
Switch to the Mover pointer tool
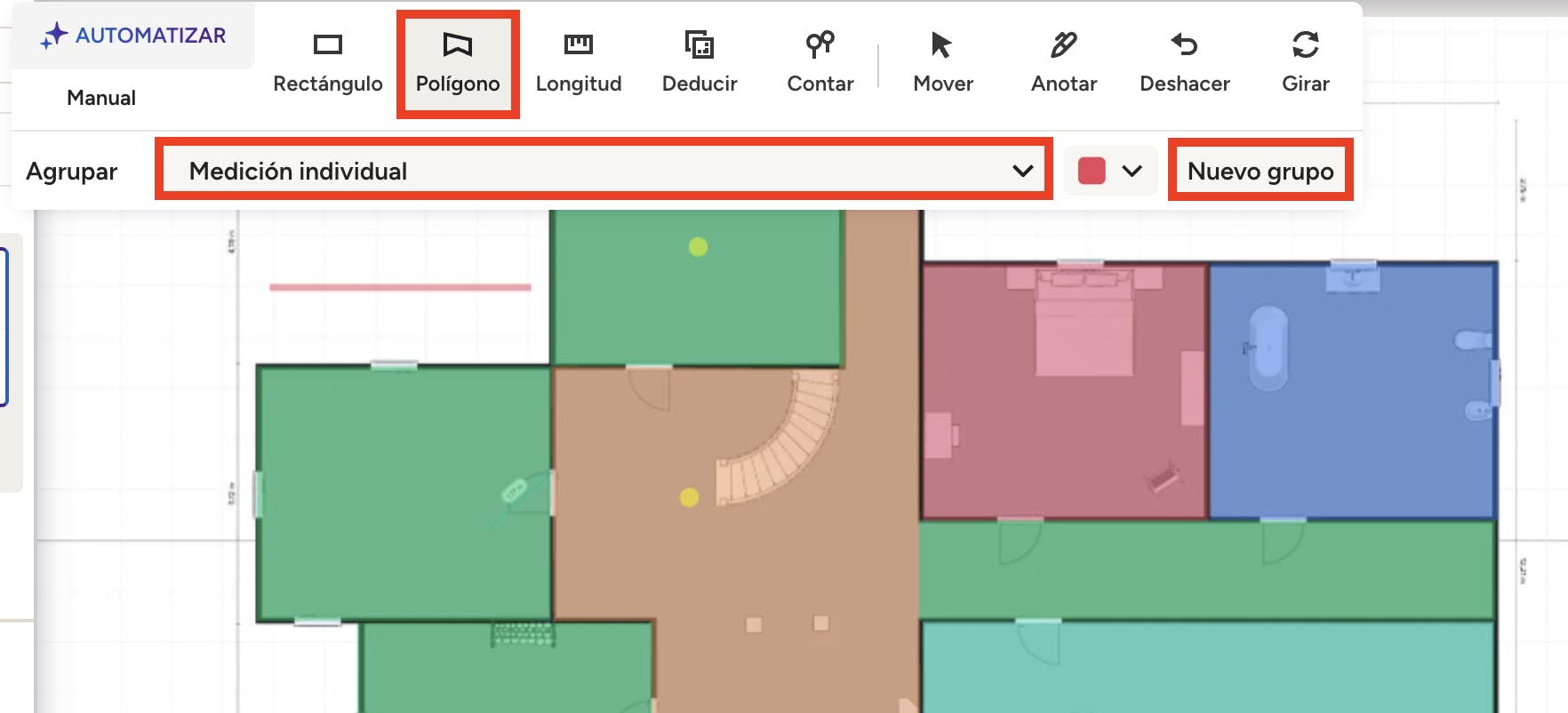pos(942,63)
